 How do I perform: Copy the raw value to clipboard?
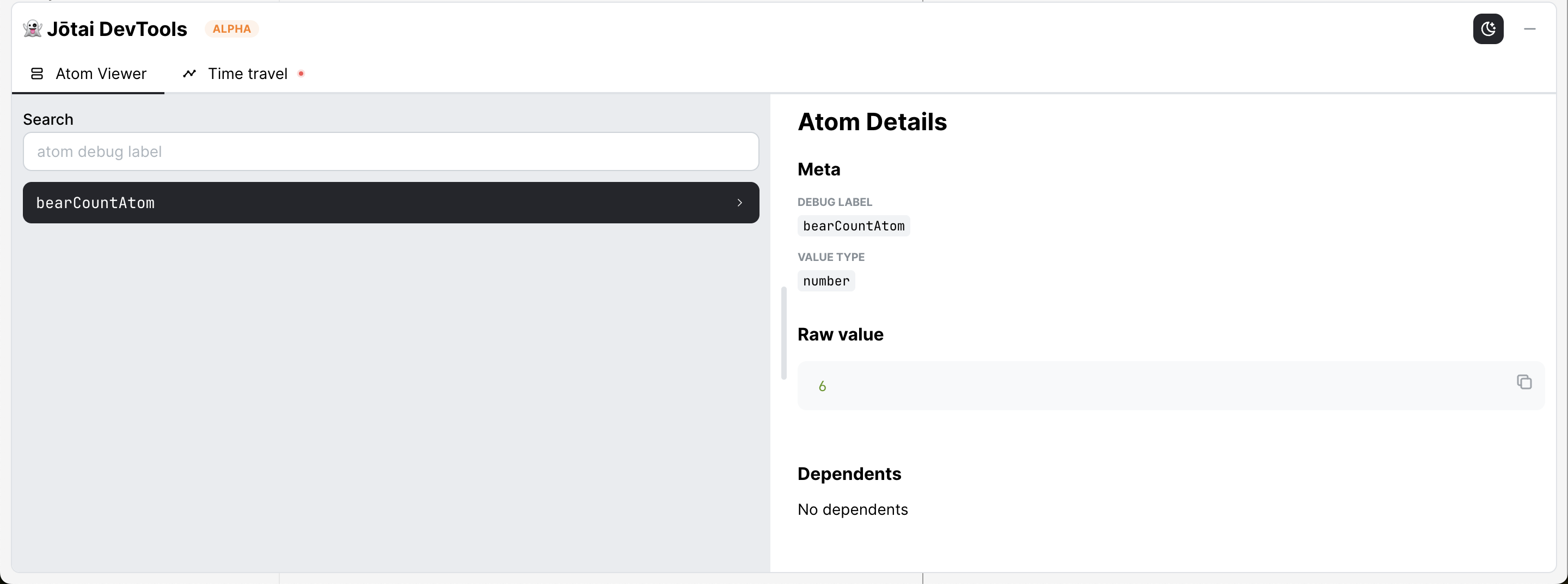(1523, 382)
